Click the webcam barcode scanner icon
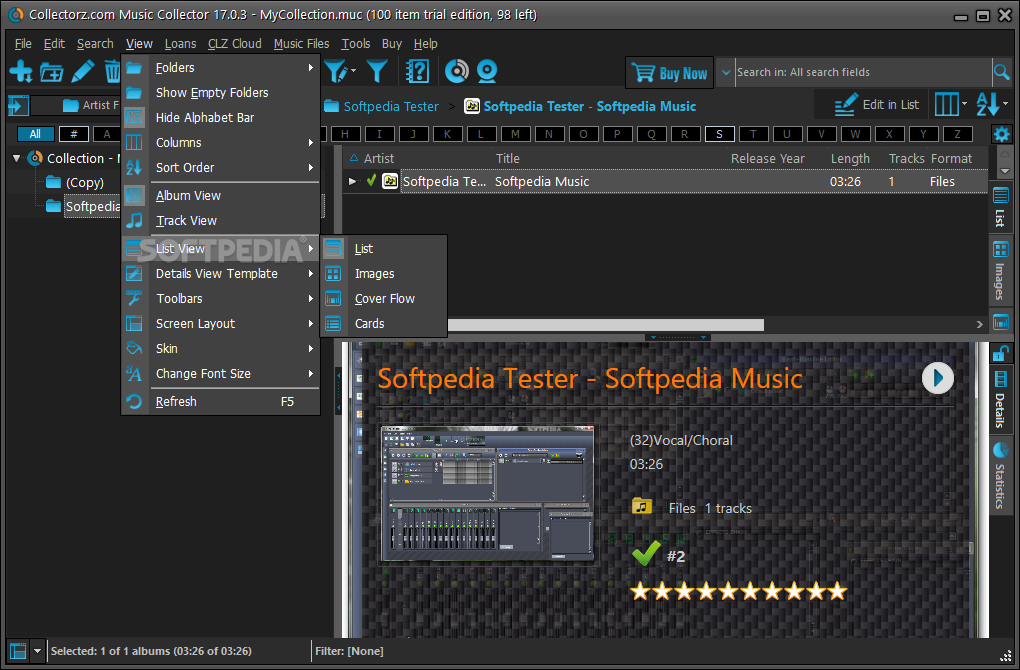This screenshot has height=670, width=1020. click(487, 71)
